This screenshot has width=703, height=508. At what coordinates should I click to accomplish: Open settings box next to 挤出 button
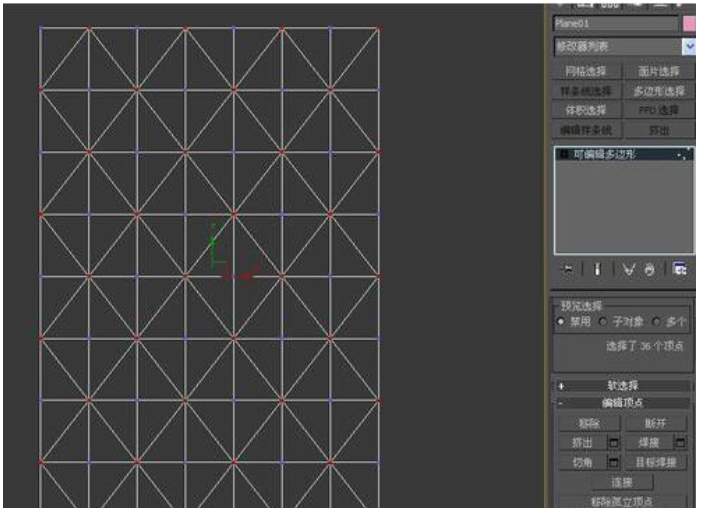(x=614, y=442)
